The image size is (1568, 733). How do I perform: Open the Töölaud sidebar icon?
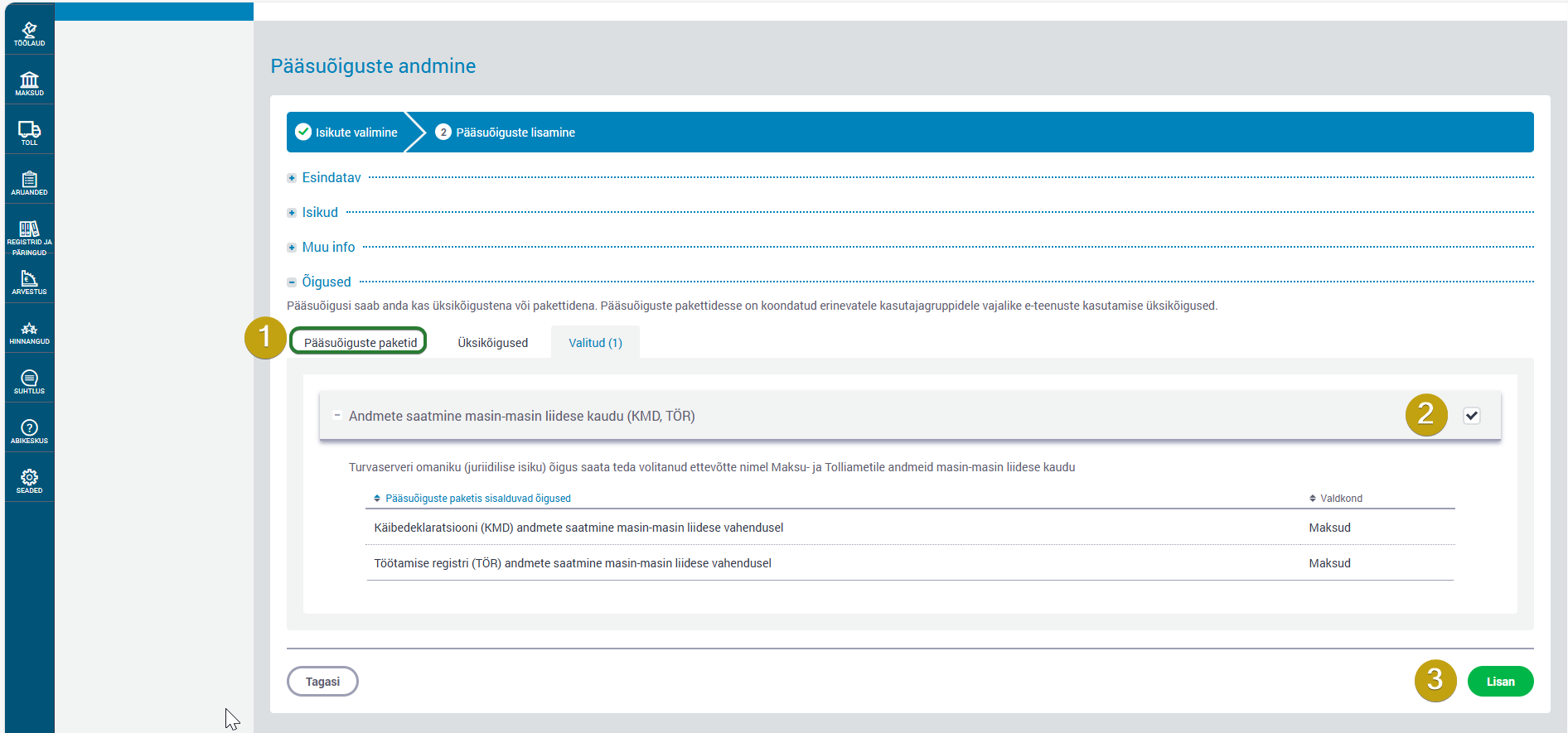click(29, 33)
